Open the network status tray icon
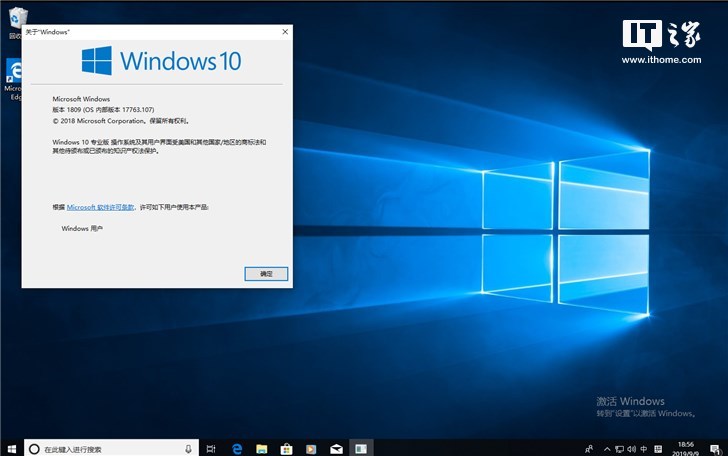 (x=619, y=449)
